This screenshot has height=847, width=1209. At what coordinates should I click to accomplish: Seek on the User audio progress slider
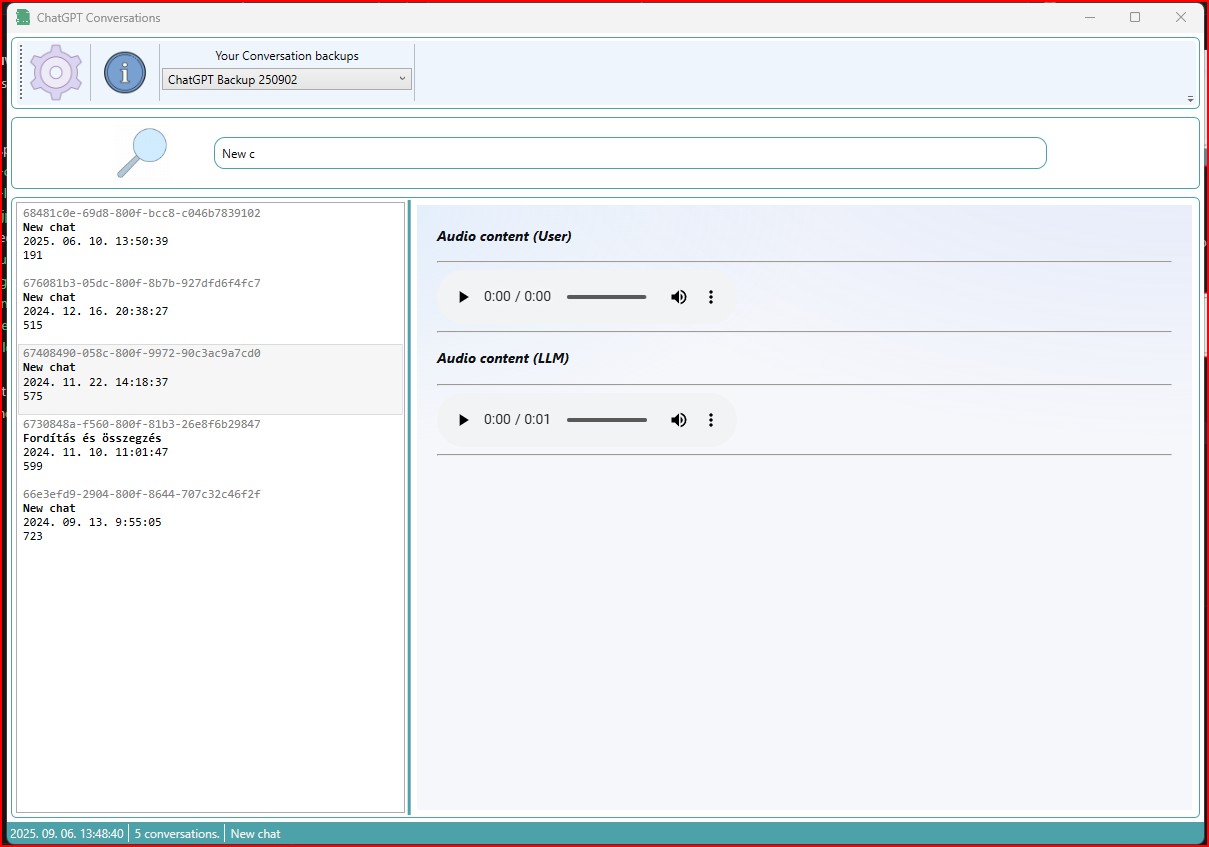pyautogui.click(x=607, y=297)
